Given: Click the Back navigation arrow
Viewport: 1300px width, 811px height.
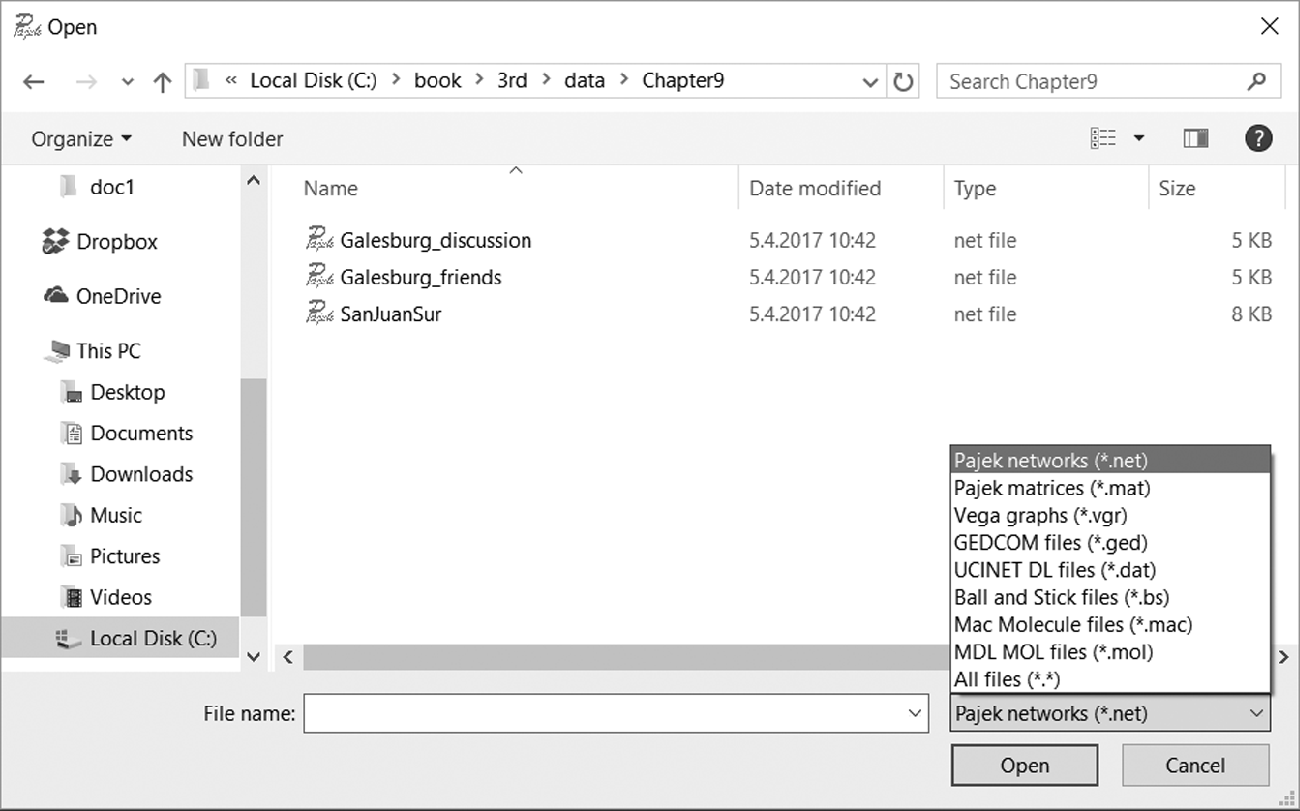Looking at the screenshot, I should [x=34, y=82].
